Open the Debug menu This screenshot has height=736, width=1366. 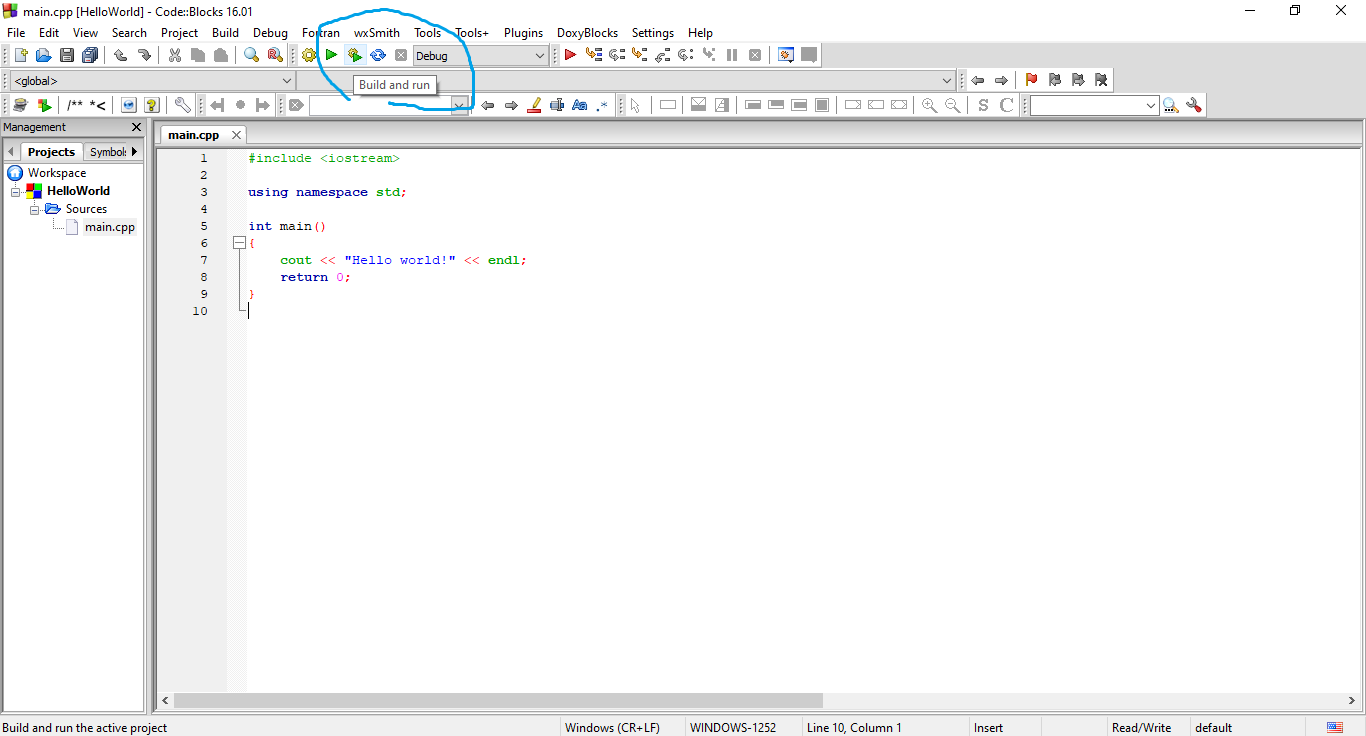click(270, 33)
